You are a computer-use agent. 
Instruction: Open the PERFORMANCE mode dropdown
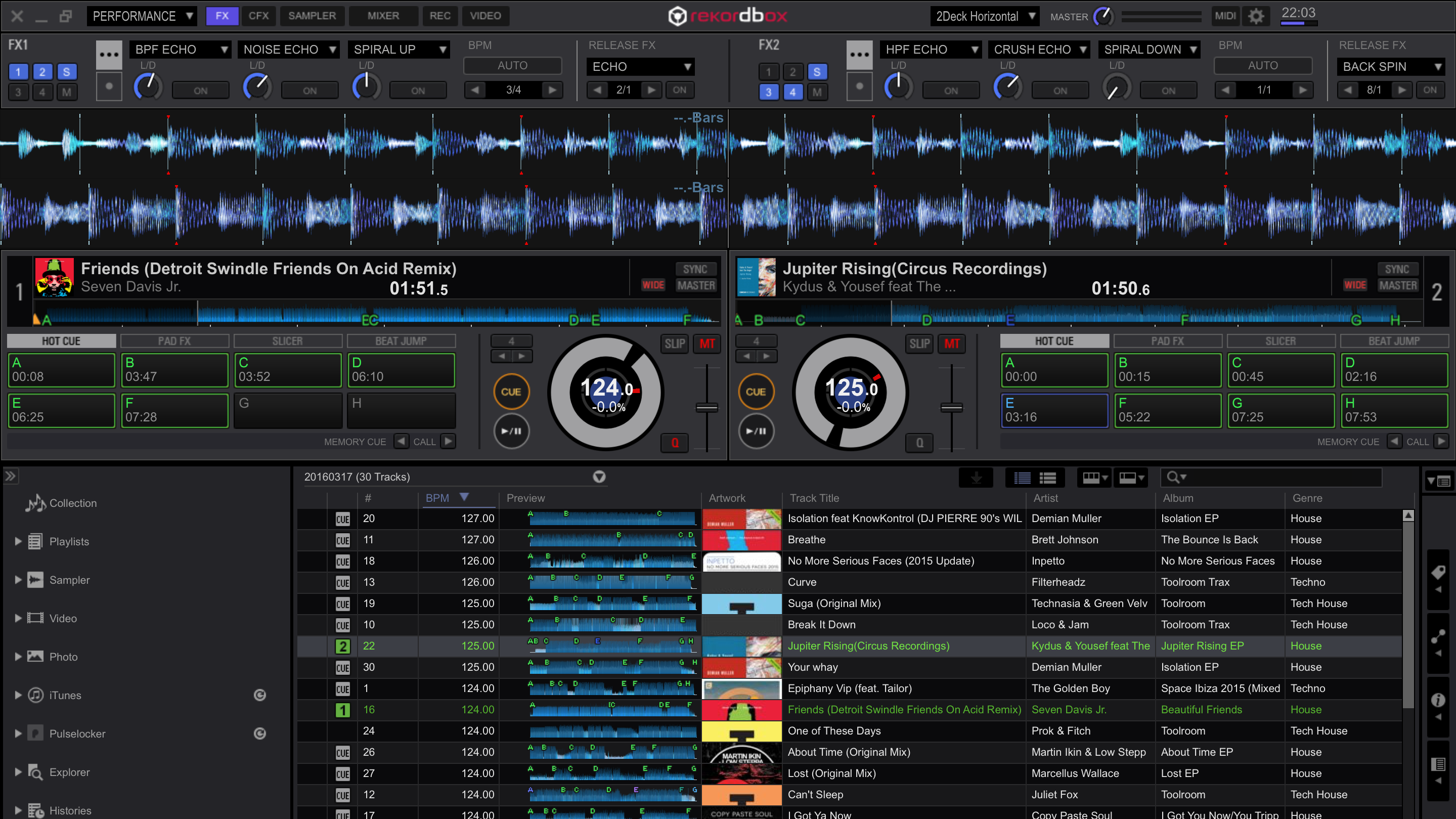[141, 16]
